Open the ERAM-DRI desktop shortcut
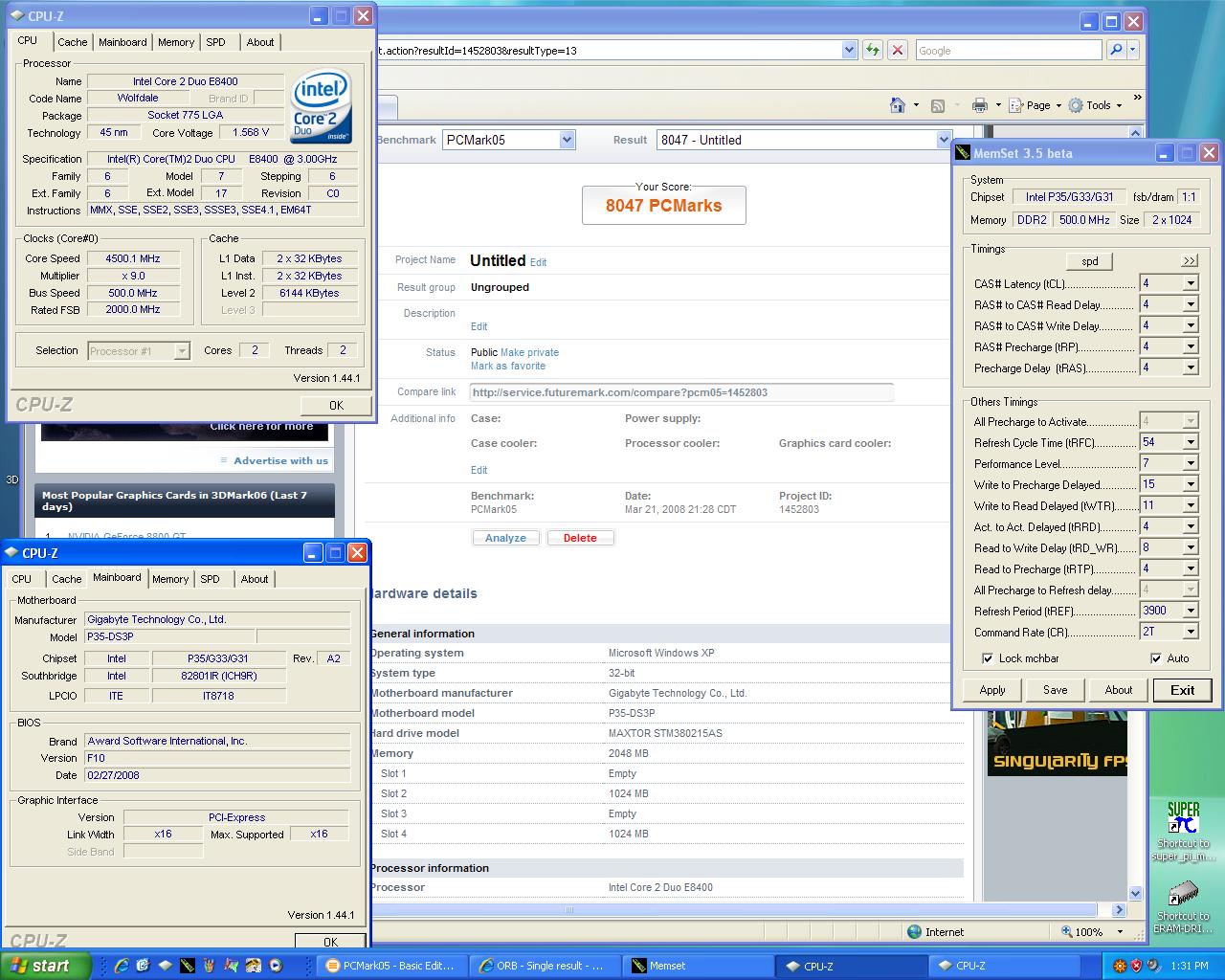The width and height of the screenshot is (1225, 980). 1183,907
